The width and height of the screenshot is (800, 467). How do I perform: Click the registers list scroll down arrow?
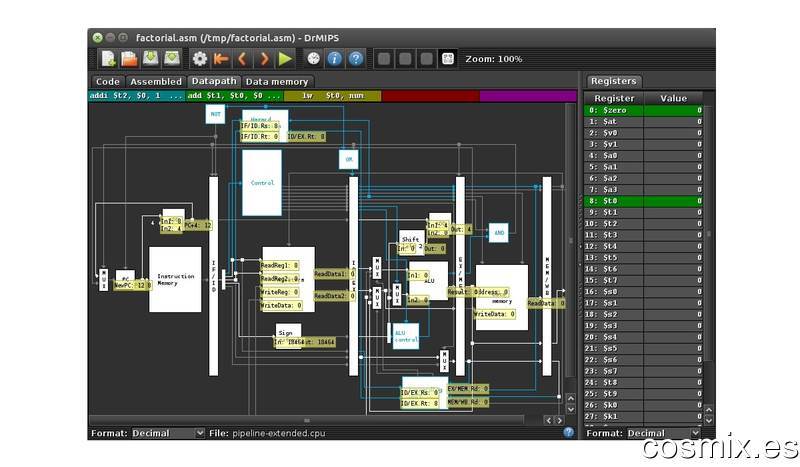pyautogui.click(x=709, y=421)
